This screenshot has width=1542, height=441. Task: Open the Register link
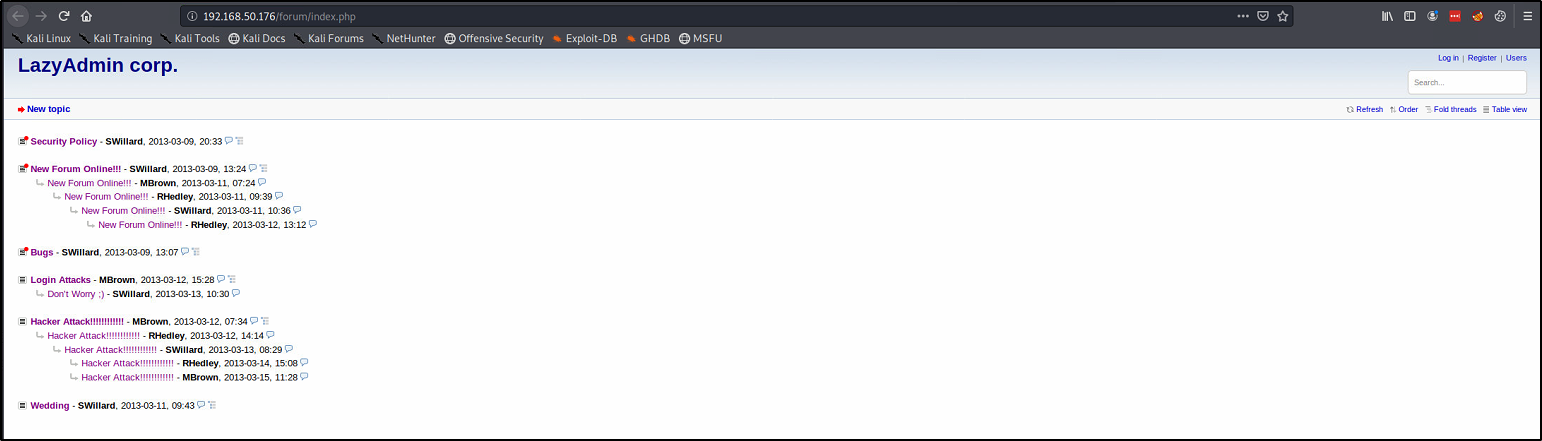(x=1482, y=58)
